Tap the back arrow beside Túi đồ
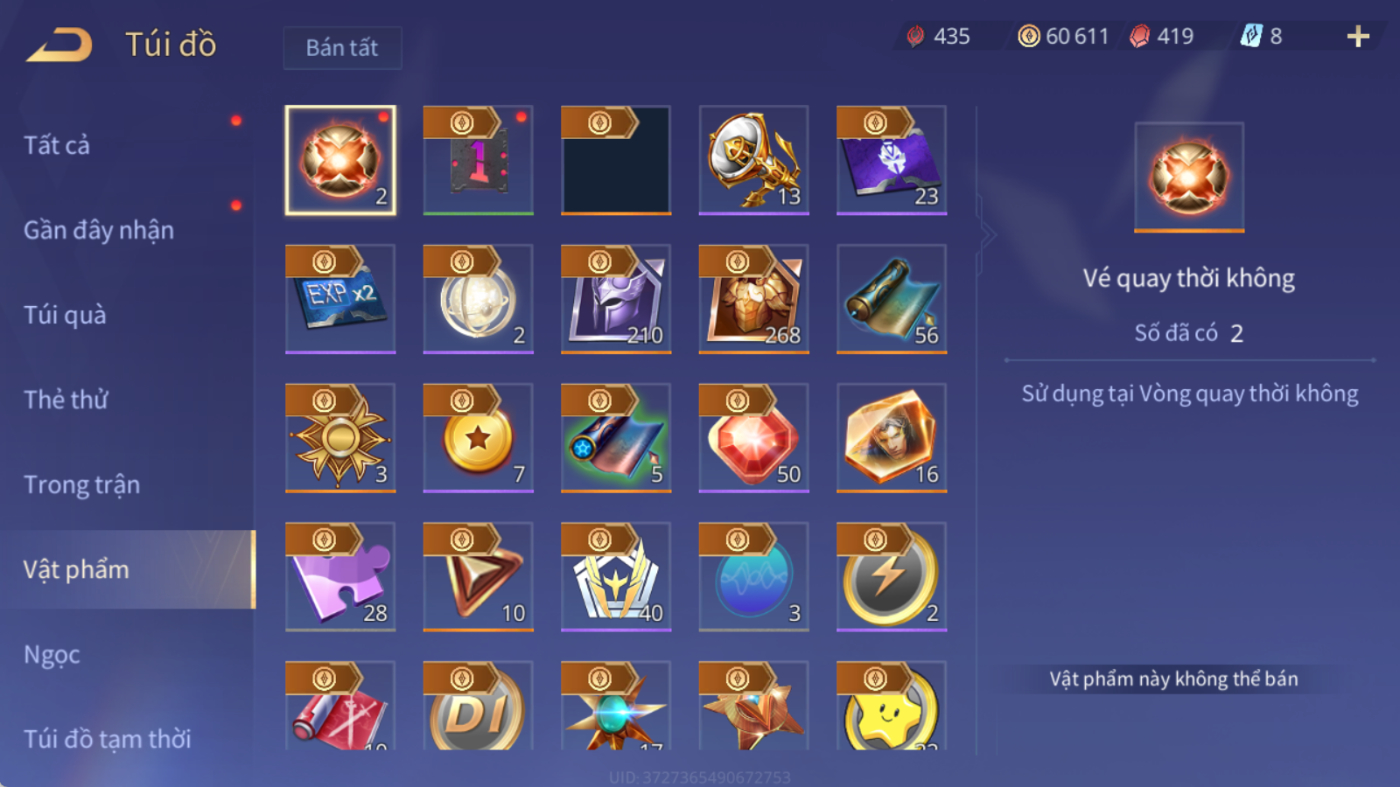The width and height of the screenshot is (1400, 787). click(x=59, y=45)
